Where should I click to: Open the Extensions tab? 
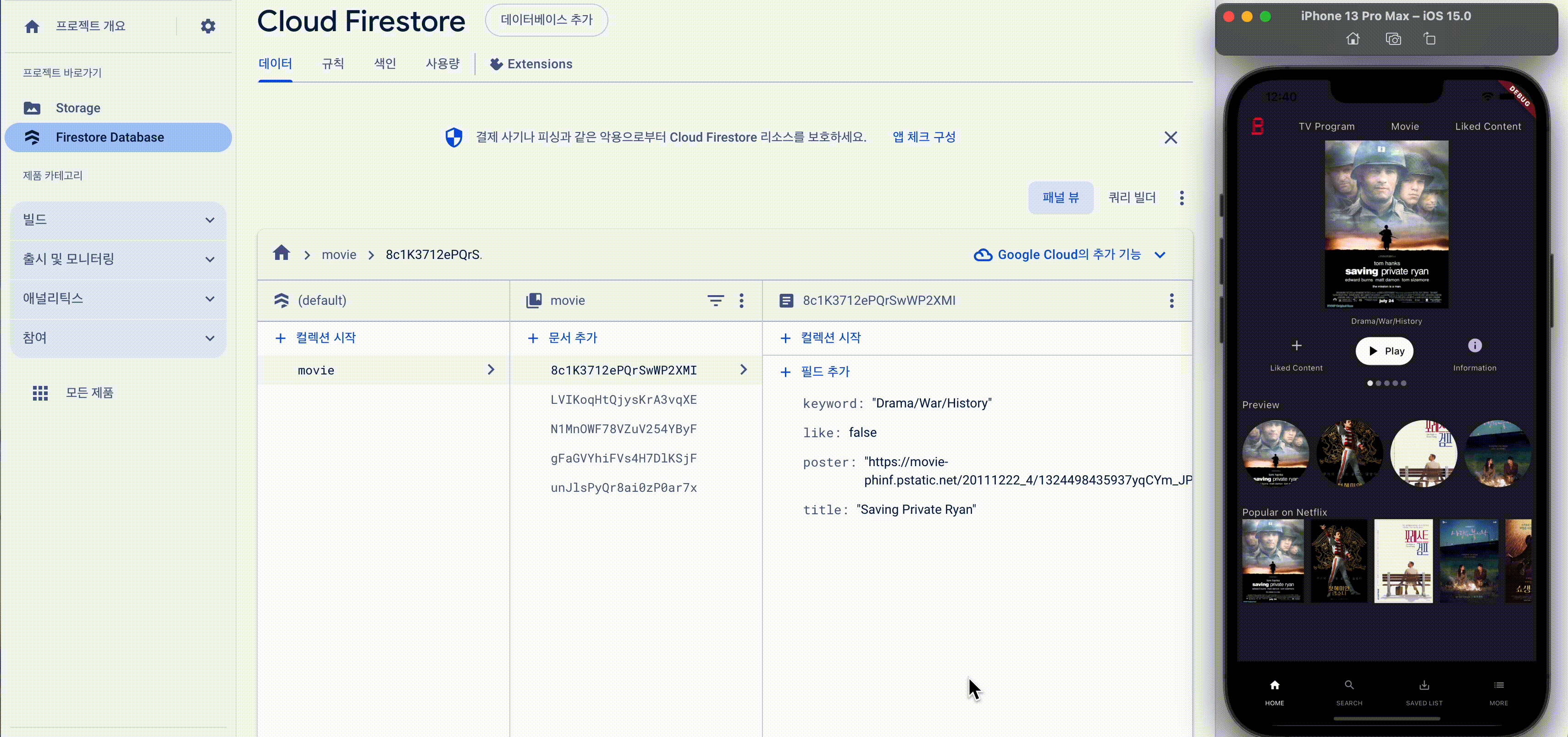point(531,64)
